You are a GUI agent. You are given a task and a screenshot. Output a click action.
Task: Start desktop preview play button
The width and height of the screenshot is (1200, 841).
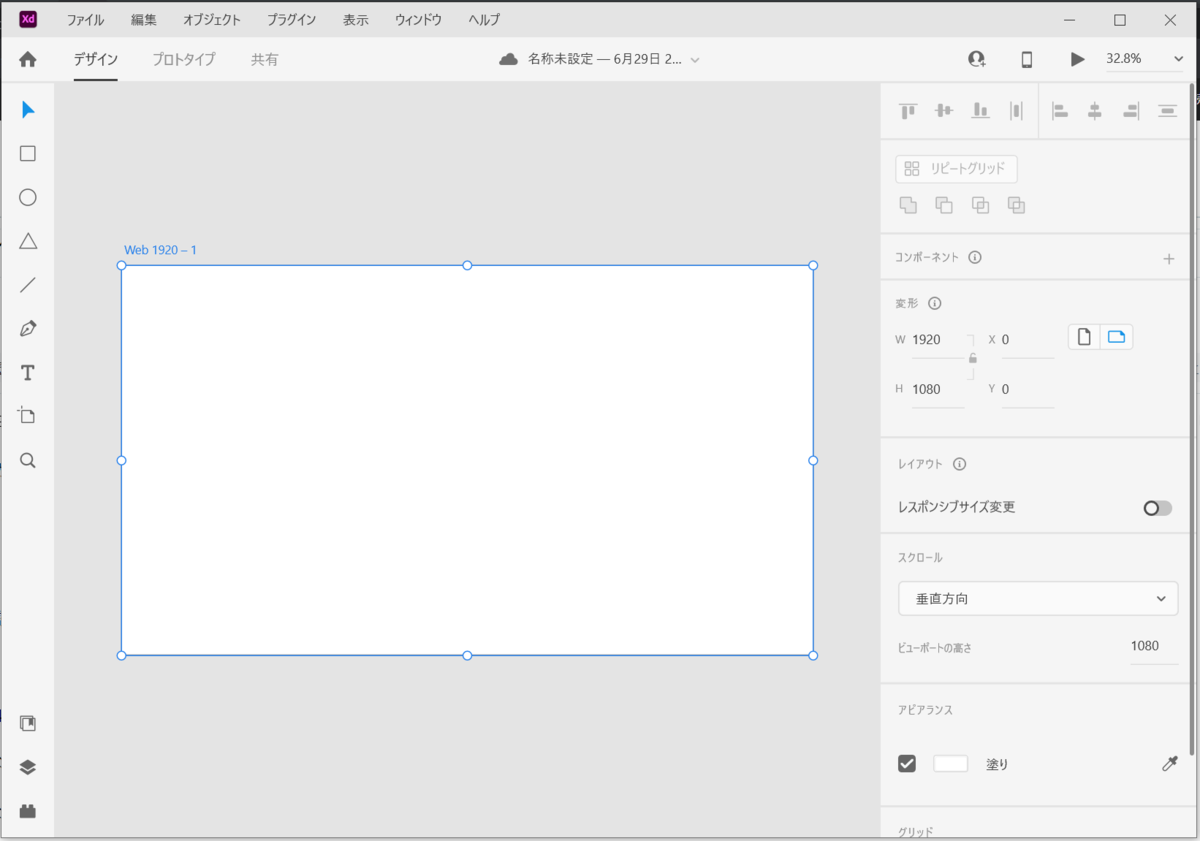point(1077,59)
